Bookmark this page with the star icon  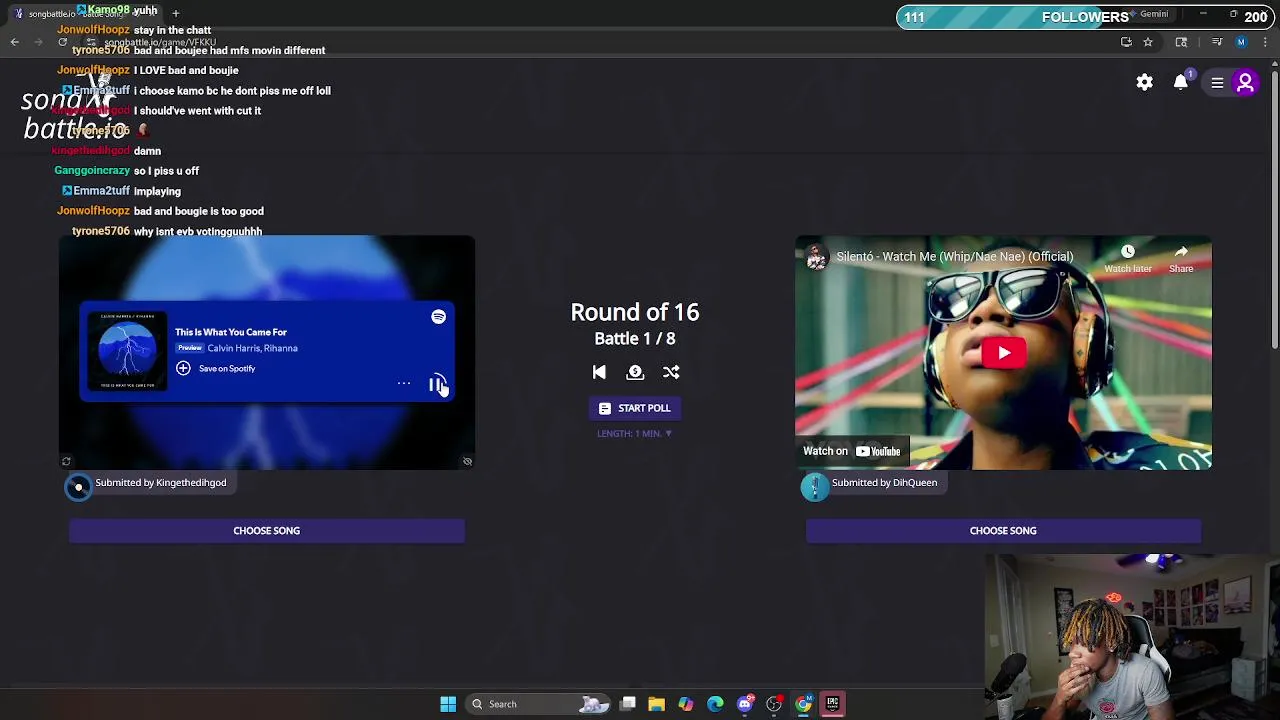click(1148, 42)
